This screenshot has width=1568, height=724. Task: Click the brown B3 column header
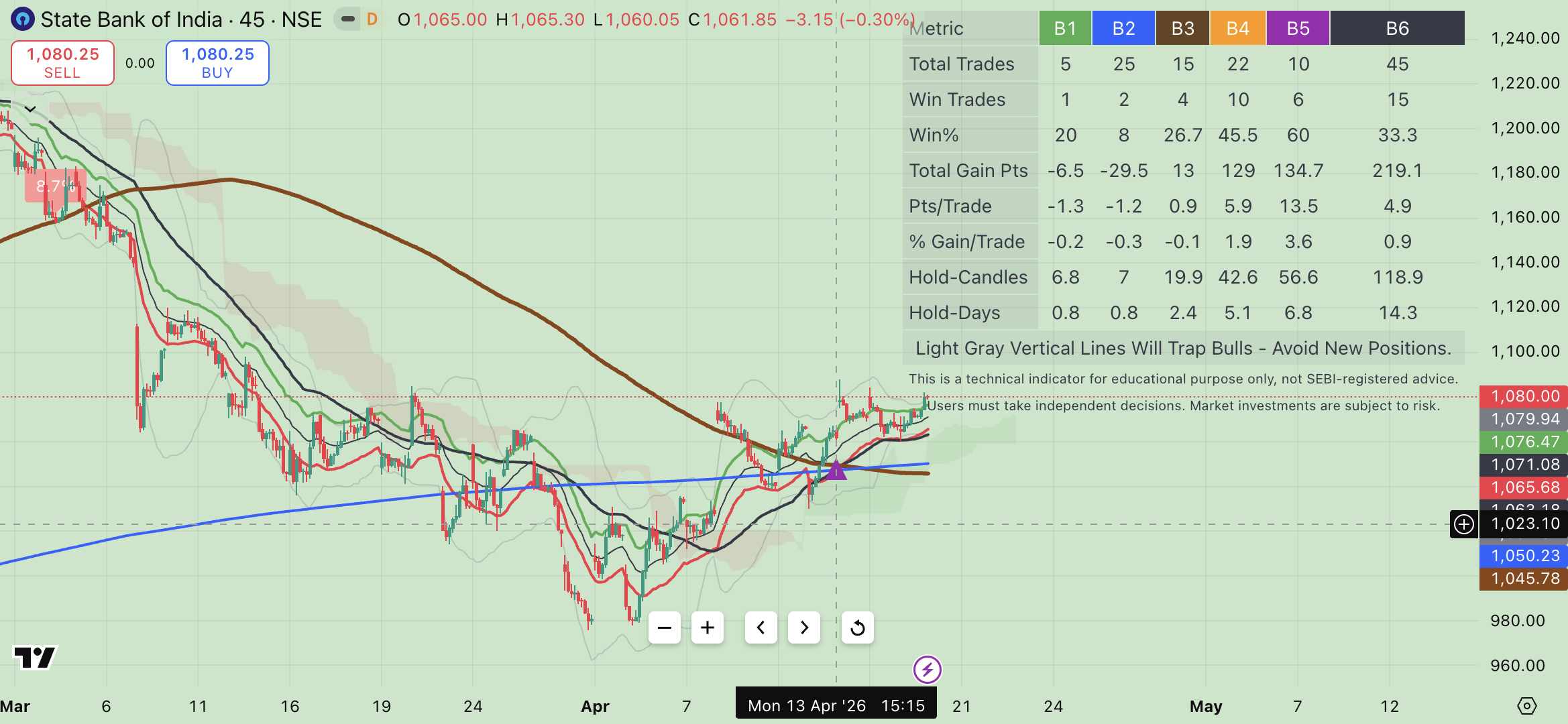click(1182, 28)
